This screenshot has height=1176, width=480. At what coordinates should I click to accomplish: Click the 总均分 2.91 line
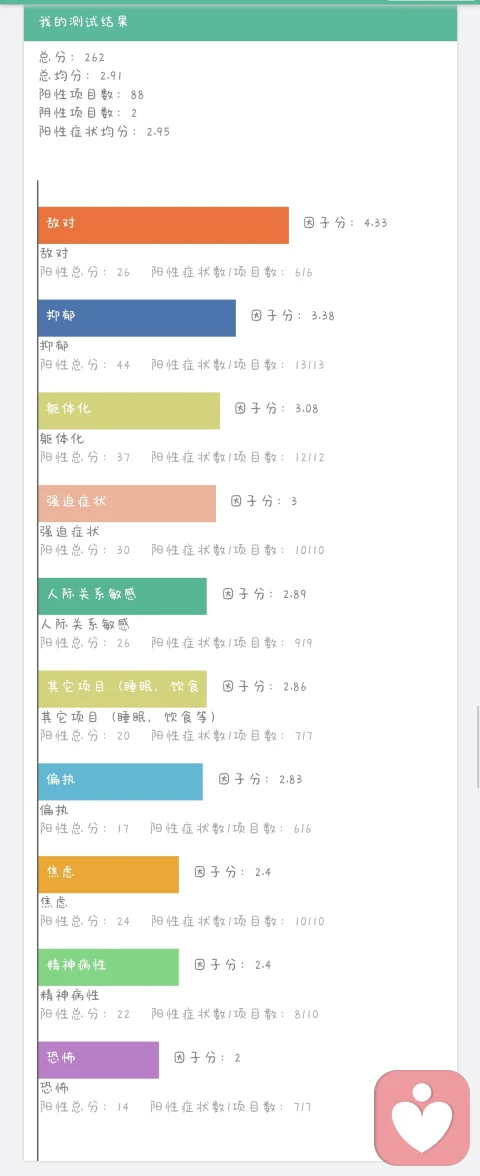pyautogui.click(x=81, y=76)
